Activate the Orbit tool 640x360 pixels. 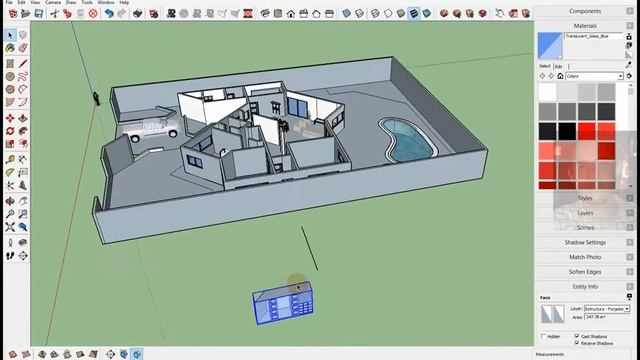[10, 201]
